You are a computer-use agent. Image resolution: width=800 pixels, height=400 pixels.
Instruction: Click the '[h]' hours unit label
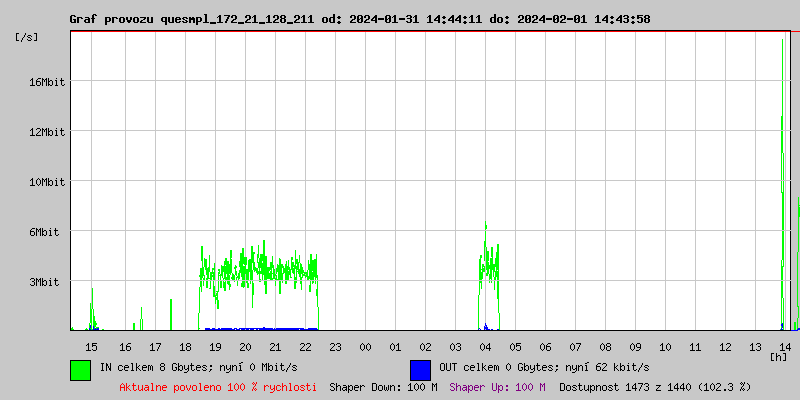(778, 356)
